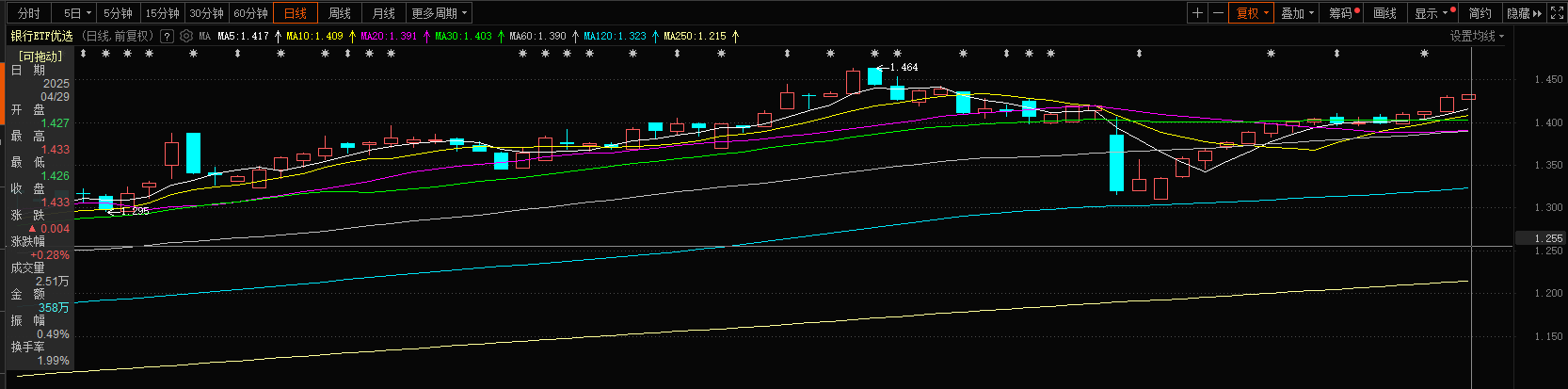Click the first double-arrow marker on chart

click(84, 54)
